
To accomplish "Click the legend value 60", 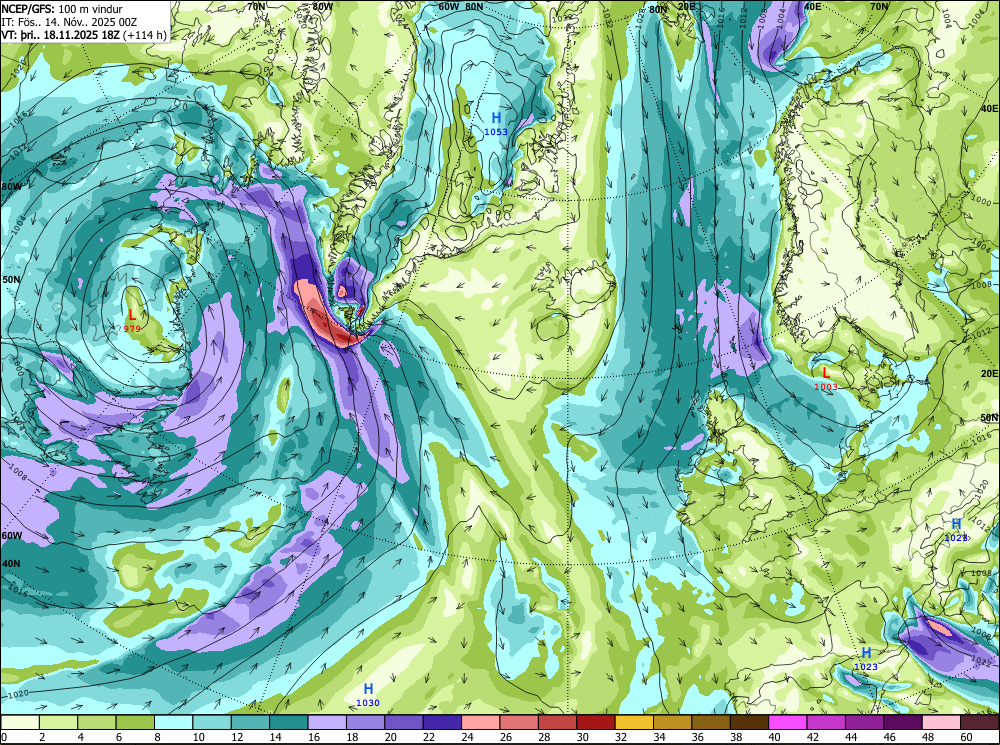I will [x=964, y=737].
